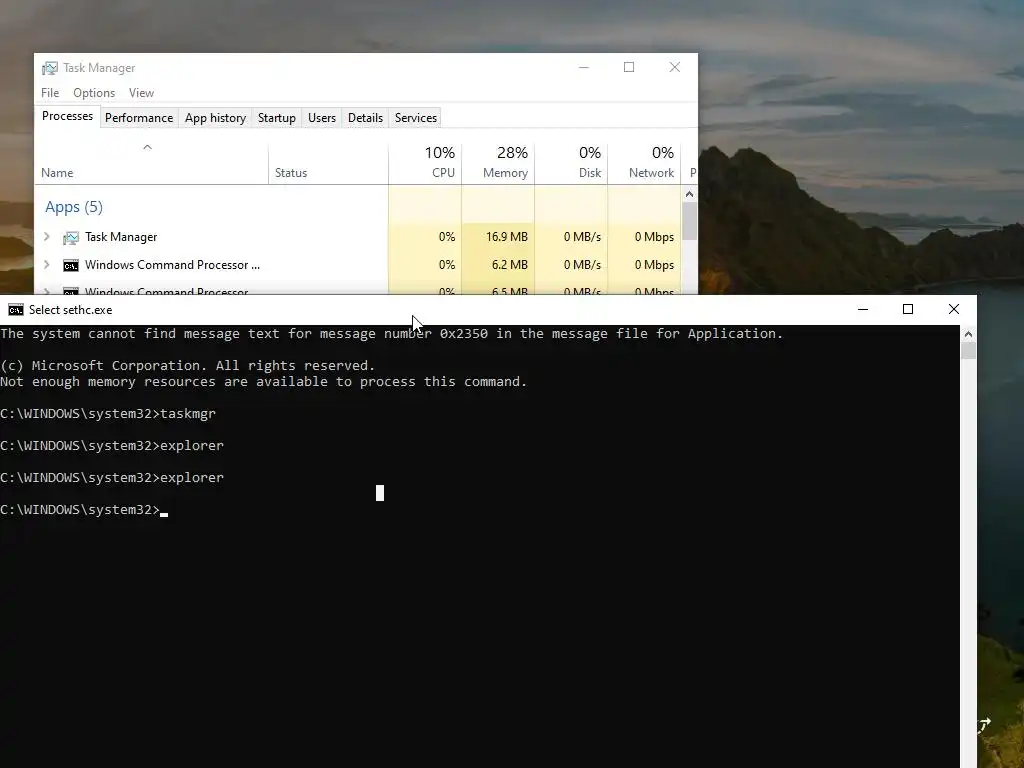Open the File menu in Task Manager
The width and height of the screenshot is (1024, 768).
pos(50,93)
